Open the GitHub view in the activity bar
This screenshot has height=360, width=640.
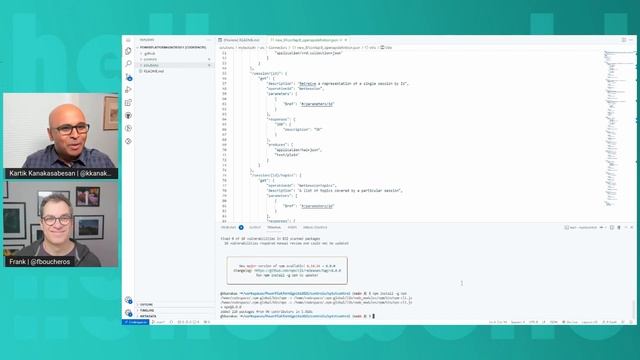[128, 116]
